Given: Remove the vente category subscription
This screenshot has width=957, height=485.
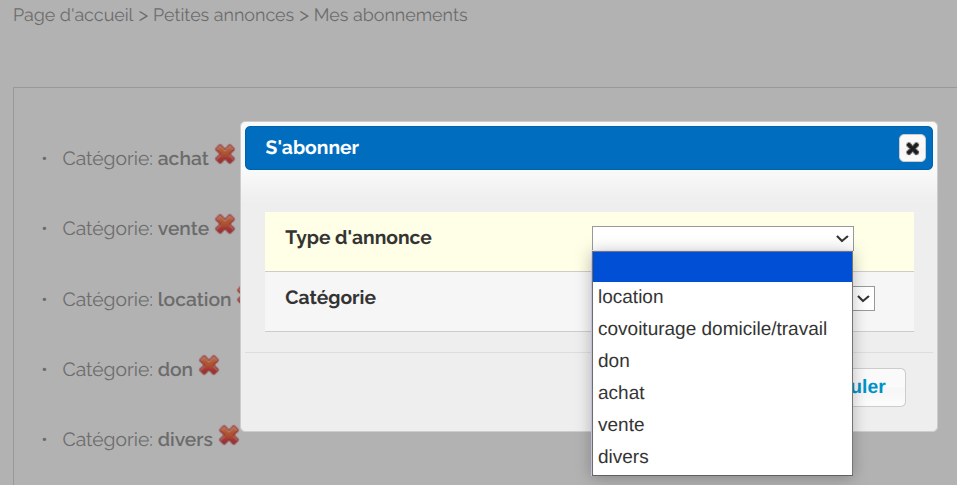Looking at the screenshot, I should 225,225.
